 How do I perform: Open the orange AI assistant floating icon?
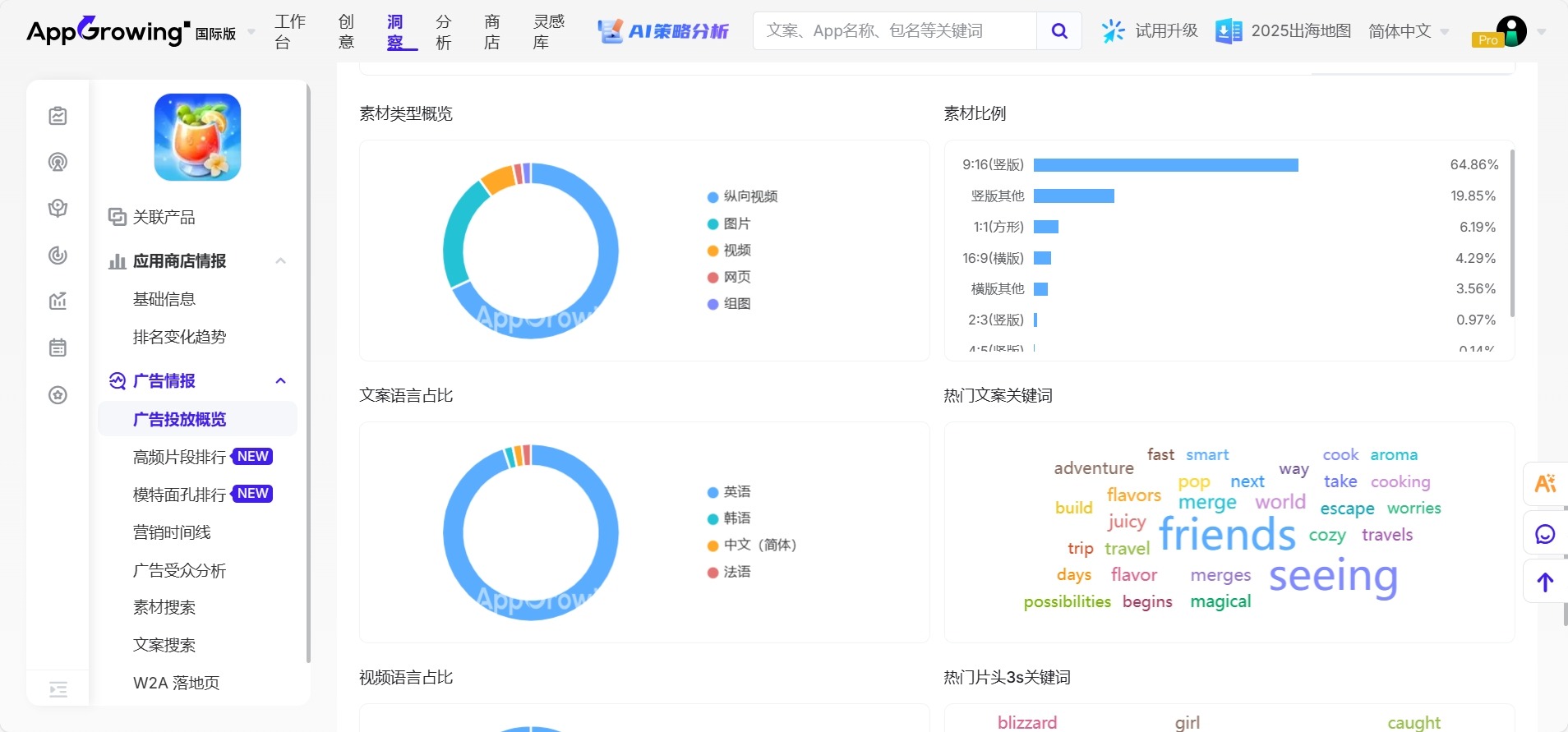coord(1545,484)
